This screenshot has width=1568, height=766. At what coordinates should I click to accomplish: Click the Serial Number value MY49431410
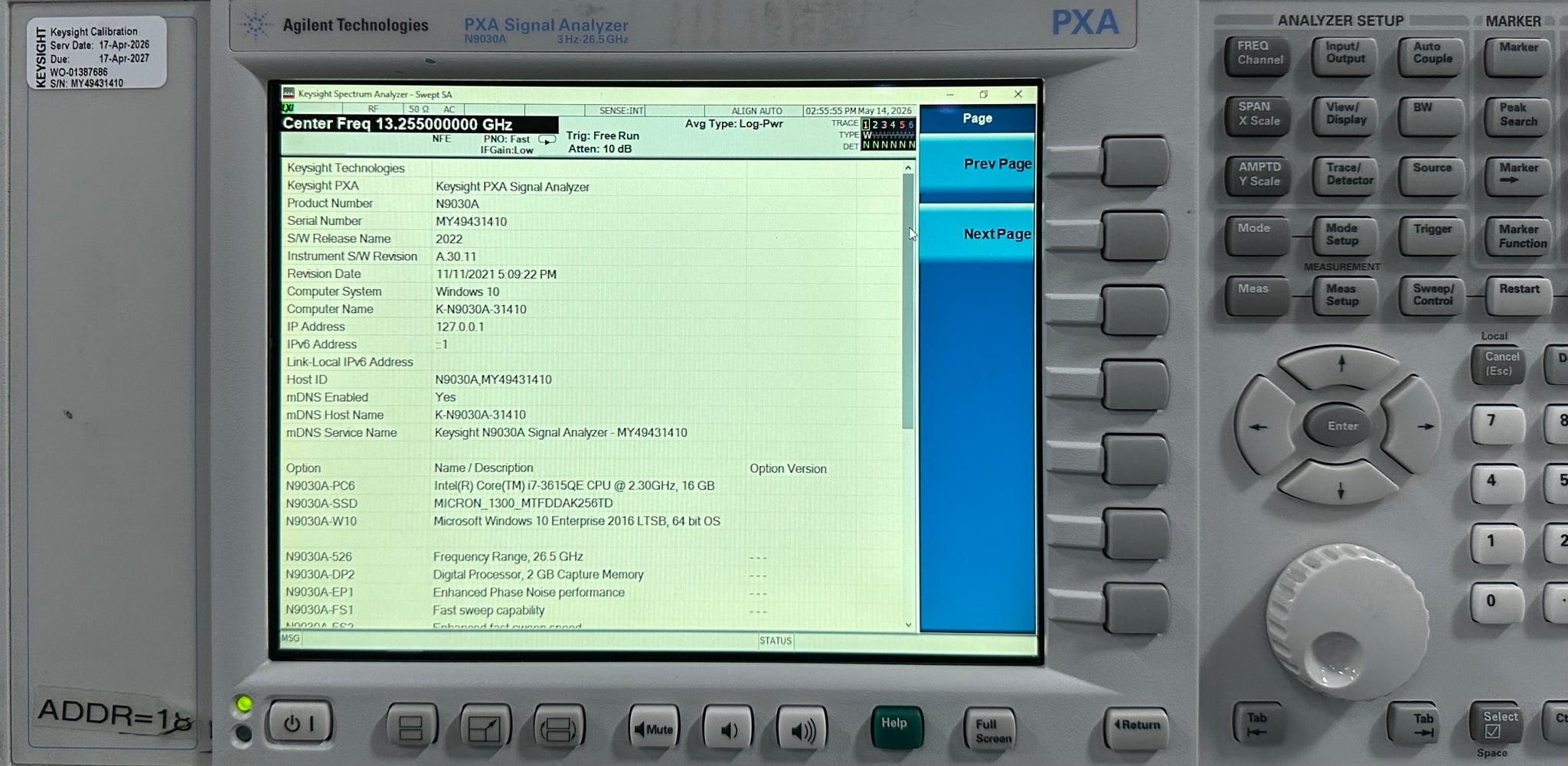click(x=471, y=221)
